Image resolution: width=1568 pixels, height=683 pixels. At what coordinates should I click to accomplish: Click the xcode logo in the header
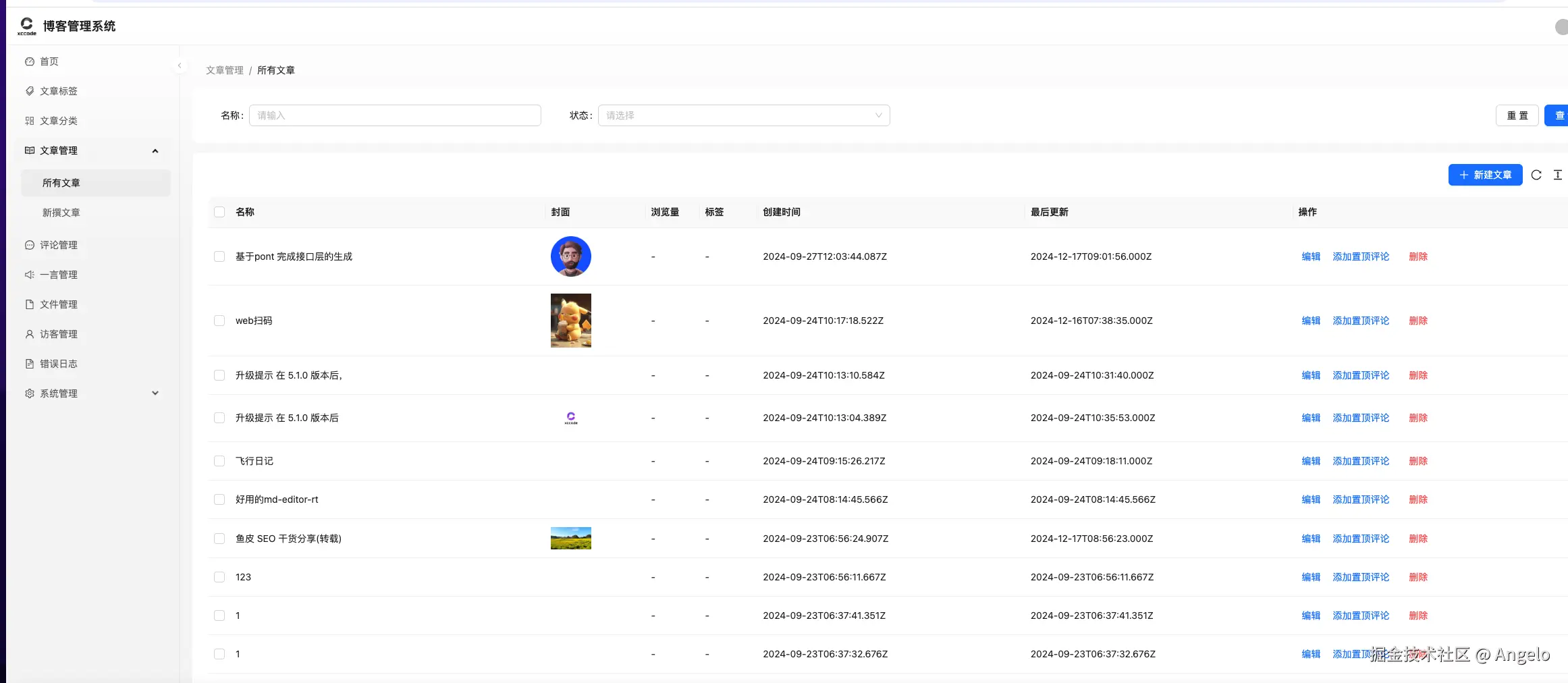[x=26, y=26]
